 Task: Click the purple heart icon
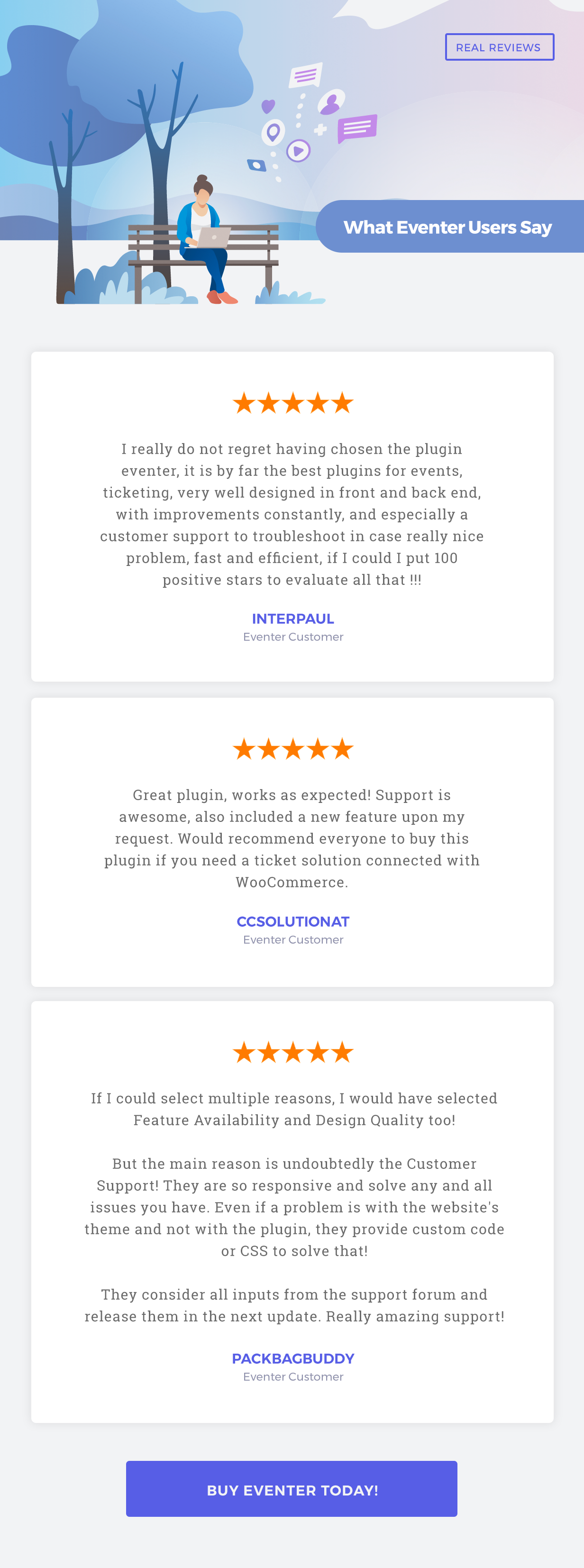[x=268, y=107]
